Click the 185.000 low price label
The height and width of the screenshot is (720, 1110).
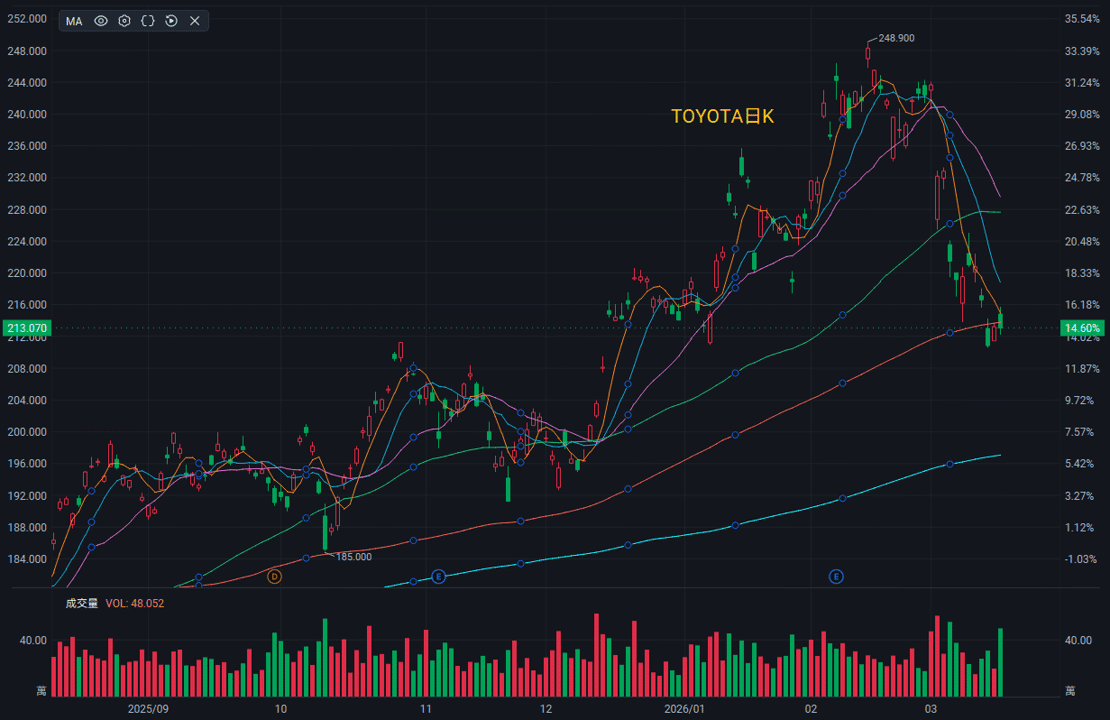353,557
